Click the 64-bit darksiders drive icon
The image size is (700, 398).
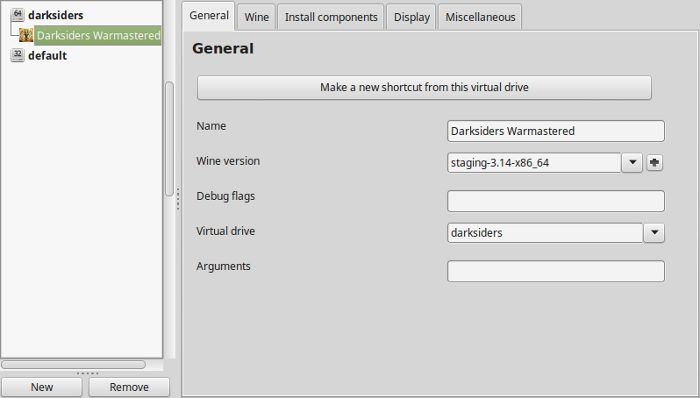coord(17,15)
